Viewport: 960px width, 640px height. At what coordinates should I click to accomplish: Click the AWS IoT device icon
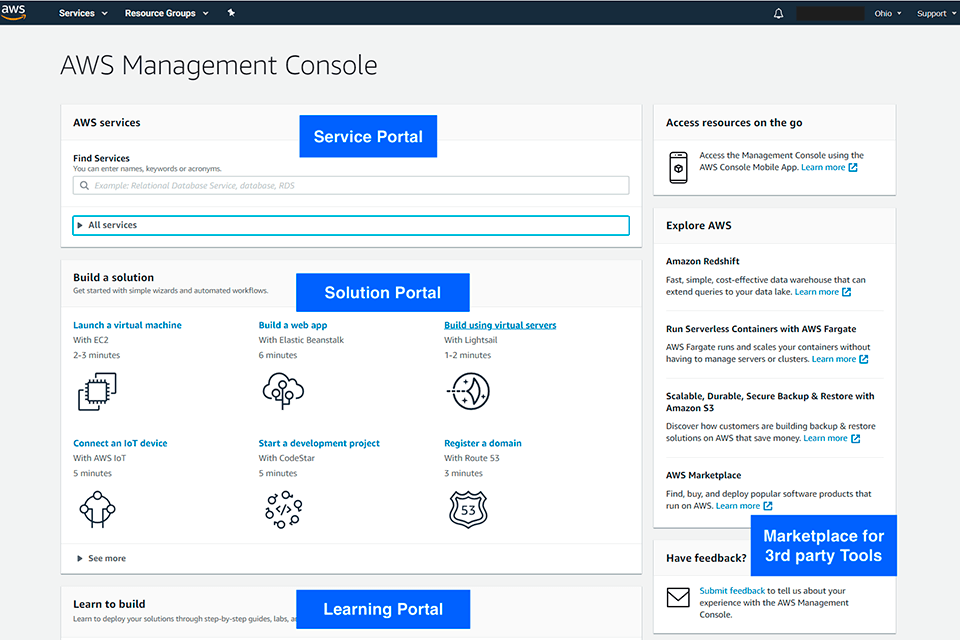[97, 509]
